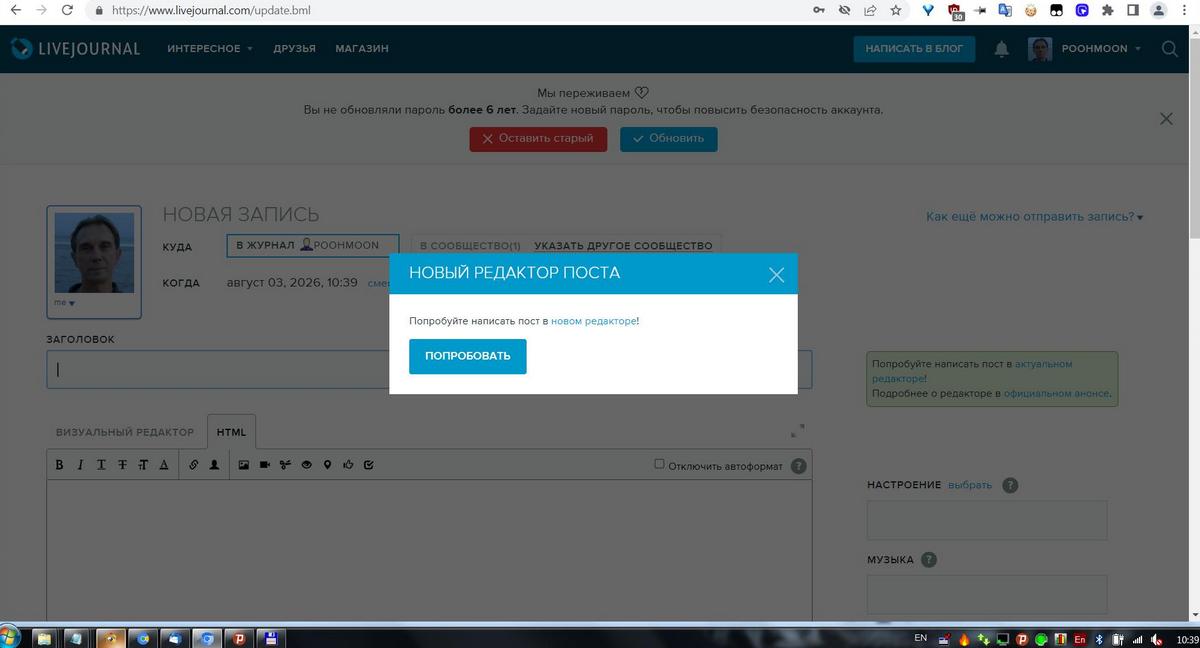Expand 'Как ещё можно отправить запись?'
The image size is (1200, 648).
pyautogui.click(x=1034, y=216)
